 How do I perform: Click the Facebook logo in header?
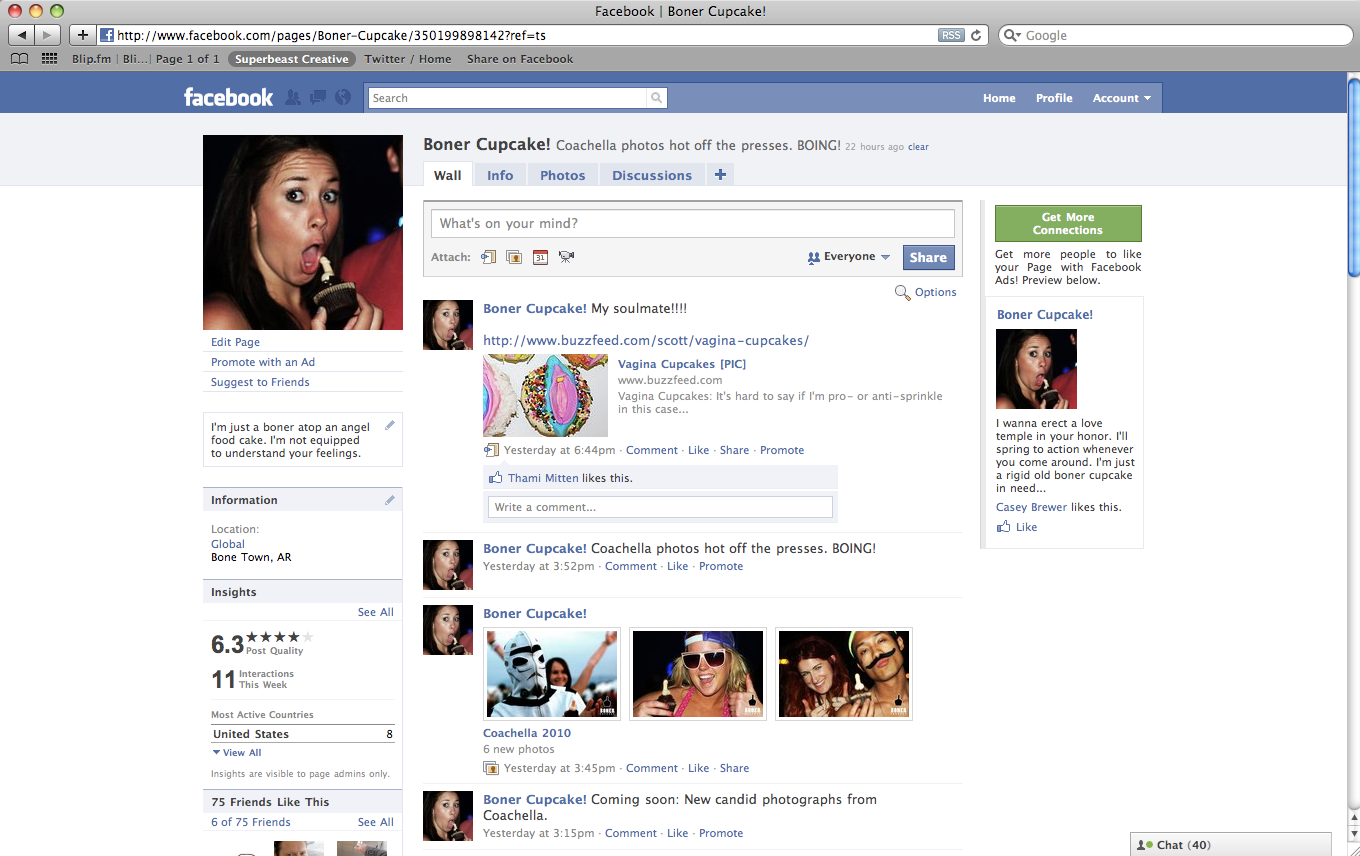228,97
